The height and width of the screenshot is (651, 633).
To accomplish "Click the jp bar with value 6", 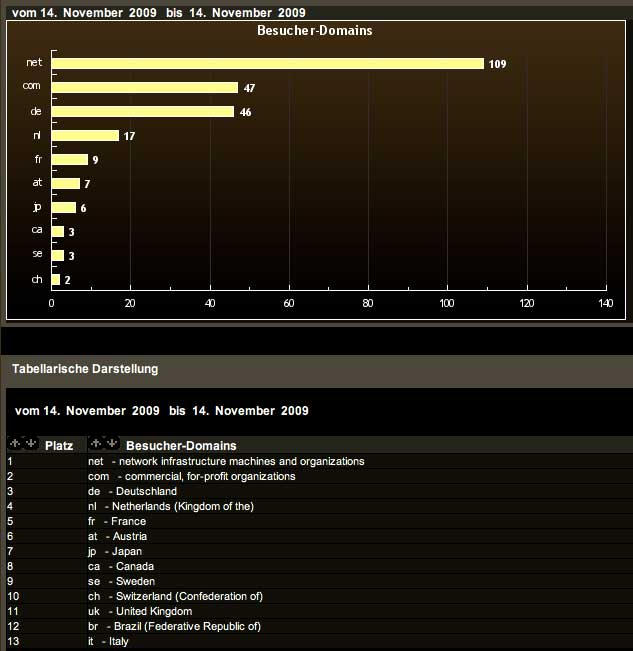I will pos(63,207).
